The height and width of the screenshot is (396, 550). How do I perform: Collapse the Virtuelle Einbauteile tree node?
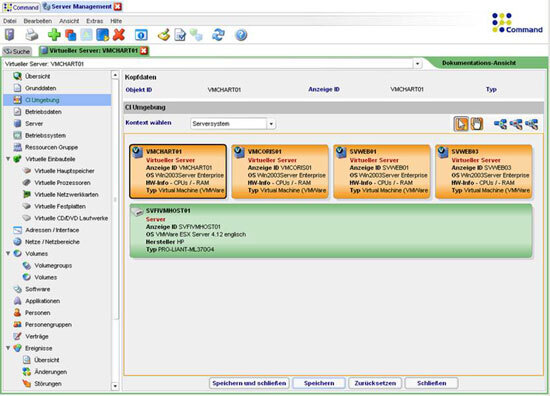point(8,159)
